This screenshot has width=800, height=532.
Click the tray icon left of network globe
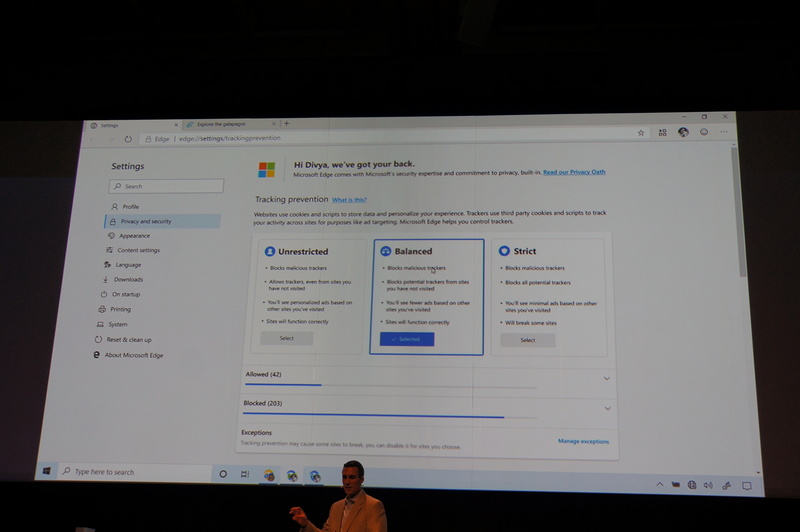click(x=676, y=485)
